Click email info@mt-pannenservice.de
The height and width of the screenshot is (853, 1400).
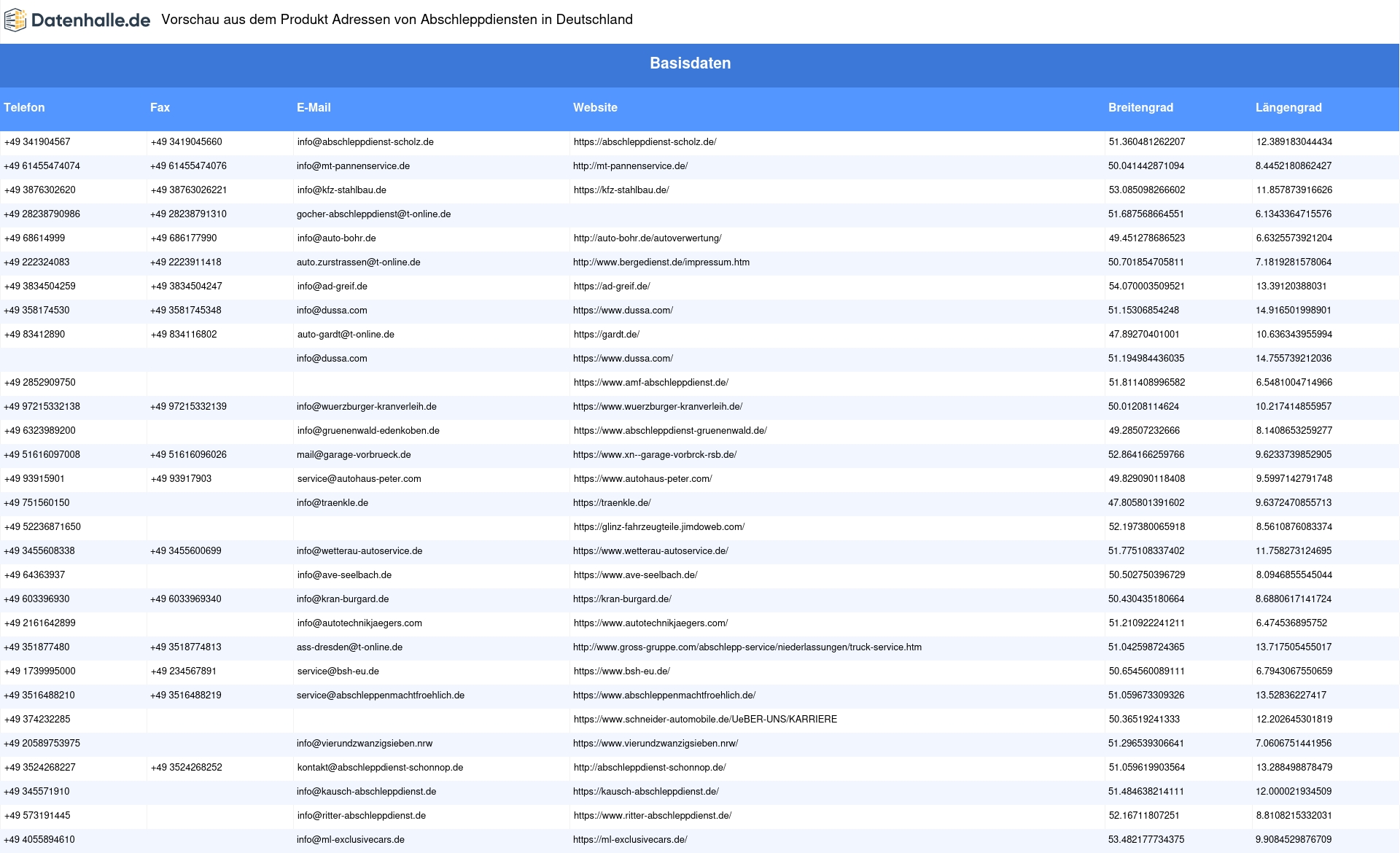[353, 166]
